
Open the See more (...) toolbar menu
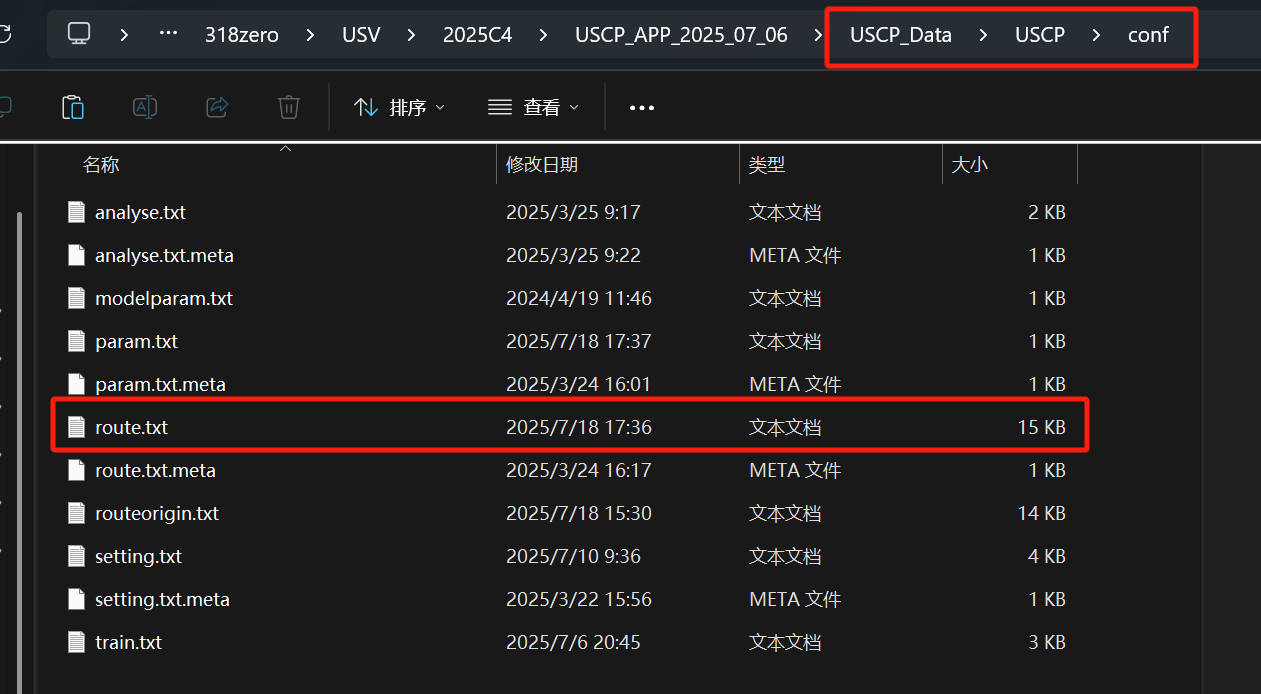[641, 107]
